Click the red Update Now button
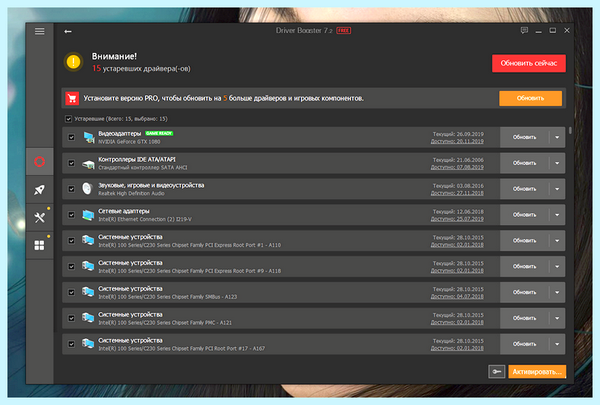This screenshot has width=600, height=405. pos(529,63)
